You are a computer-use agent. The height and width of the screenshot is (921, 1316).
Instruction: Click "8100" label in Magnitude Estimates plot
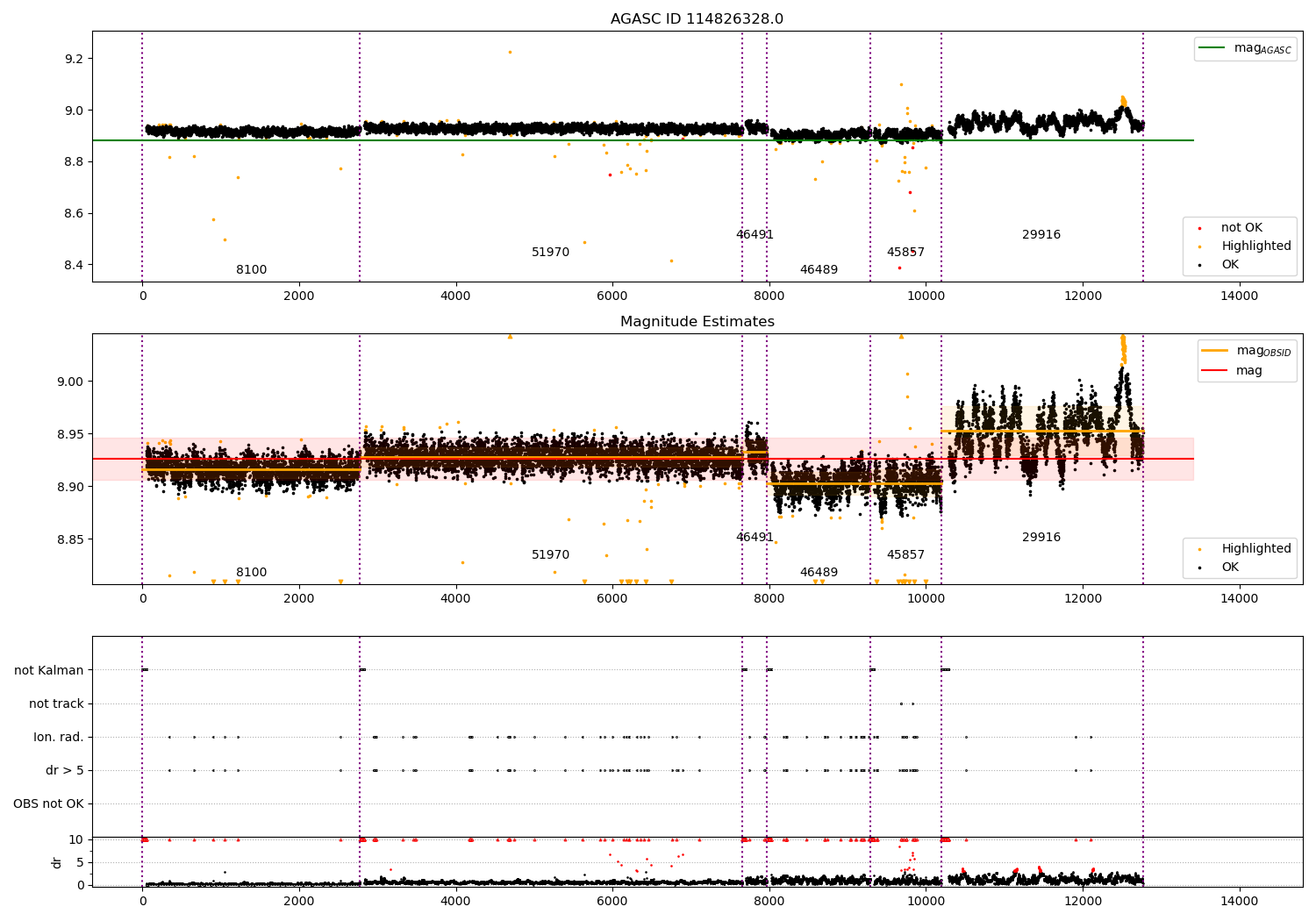pos(252,573)
